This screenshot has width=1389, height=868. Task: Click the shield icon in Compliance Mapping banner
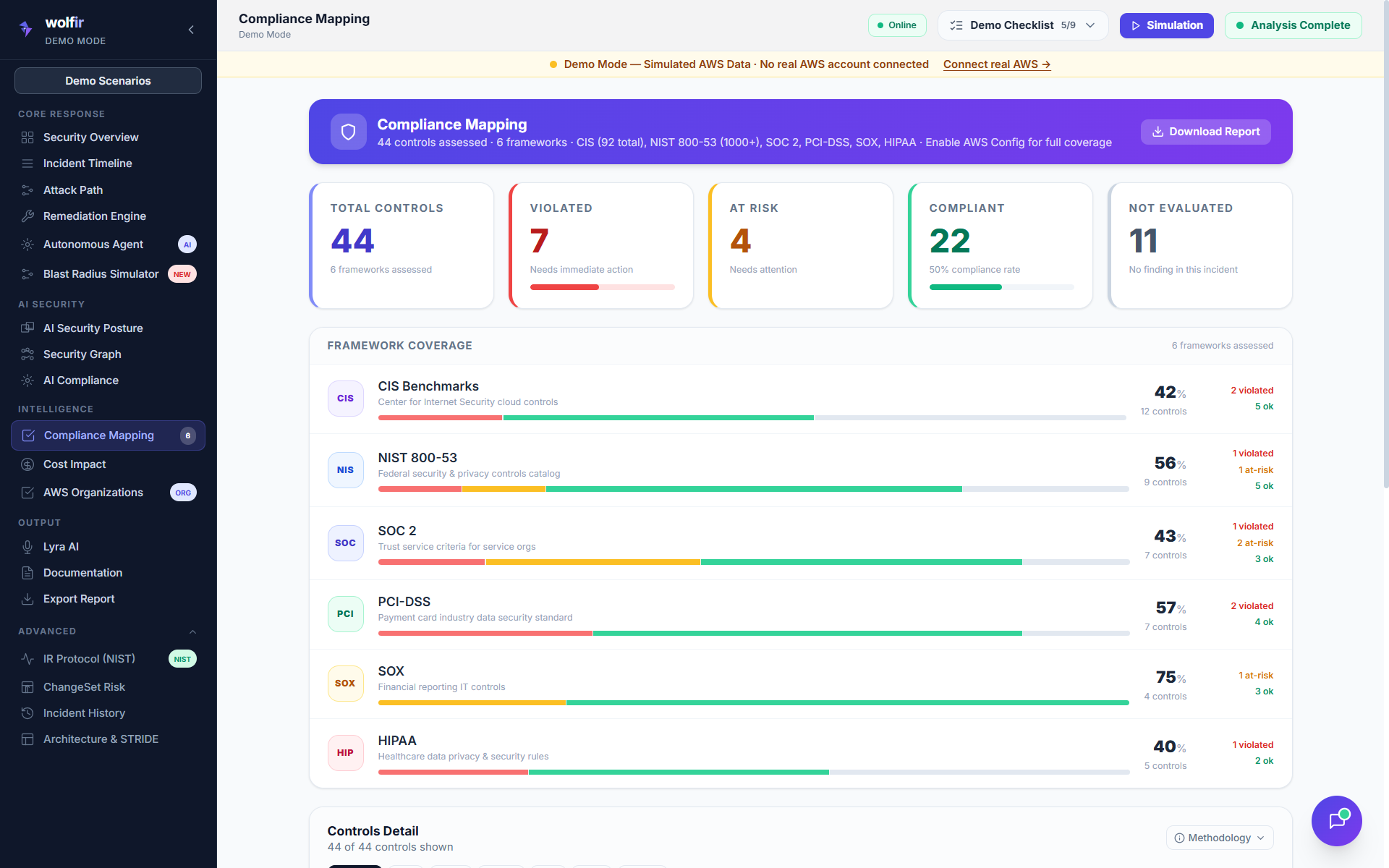pyautogui.click(x=348, y=132)
